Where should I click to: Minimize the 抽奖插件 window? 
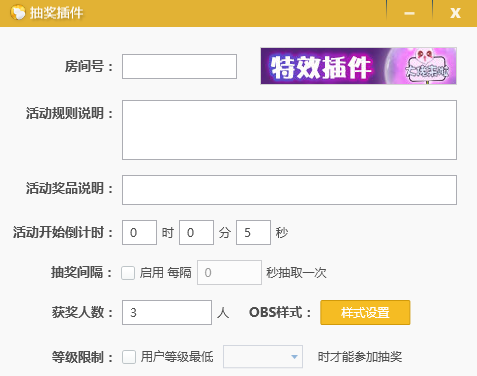(409, 13)
